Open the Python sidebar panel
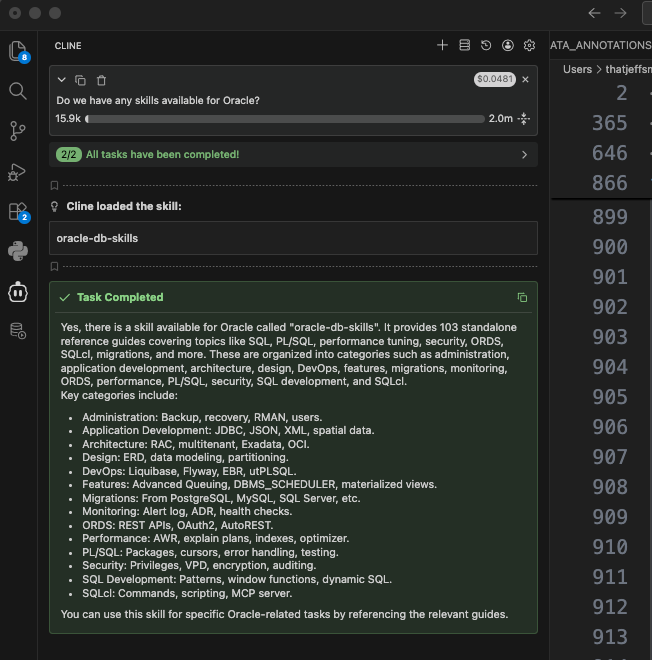652x660 pixels. 17,251
